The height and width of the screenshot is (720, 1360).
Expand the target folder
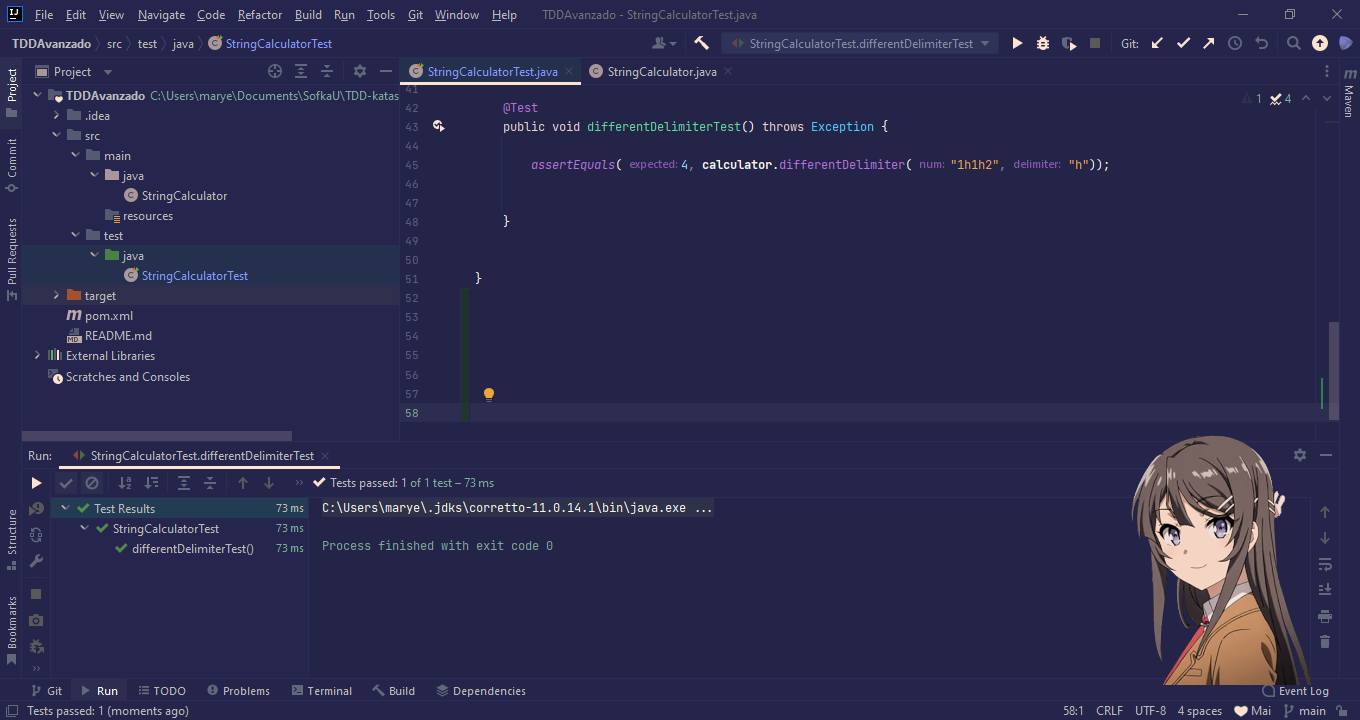click(57, 295)
